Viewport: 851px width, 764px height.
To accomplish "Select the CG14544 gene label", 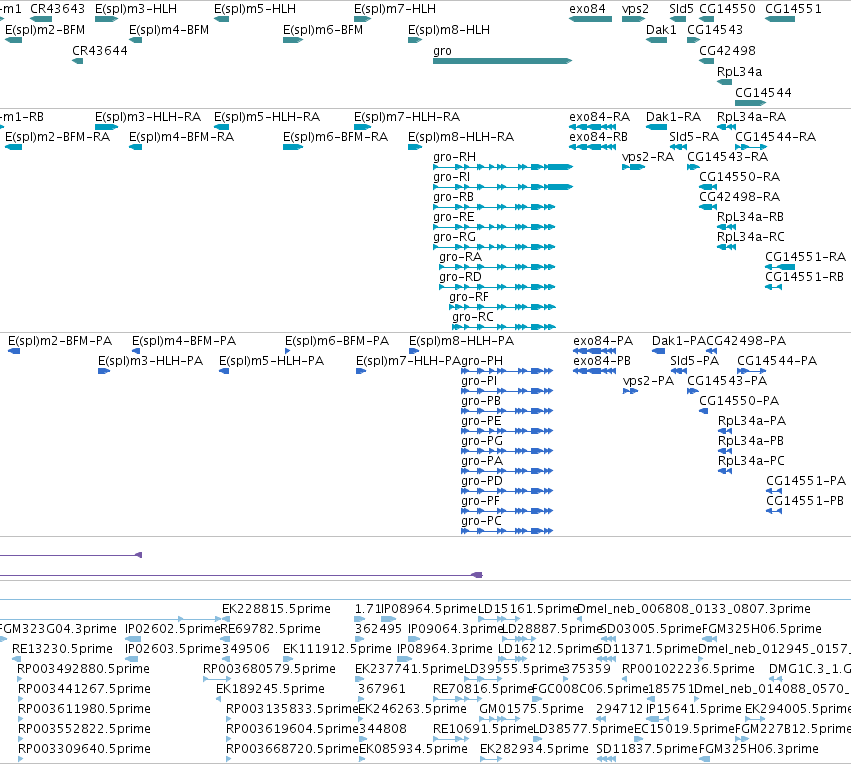I will click(763, 93).
